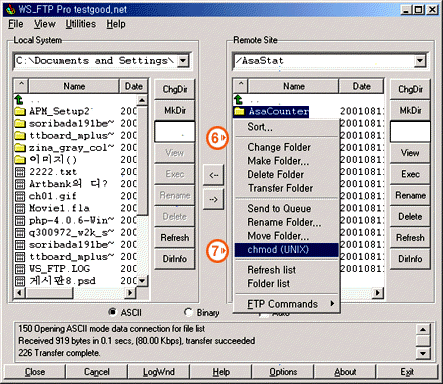443x384 pixels.
Task: Expand the FTP Commands submenu
Action: point(287,304)
